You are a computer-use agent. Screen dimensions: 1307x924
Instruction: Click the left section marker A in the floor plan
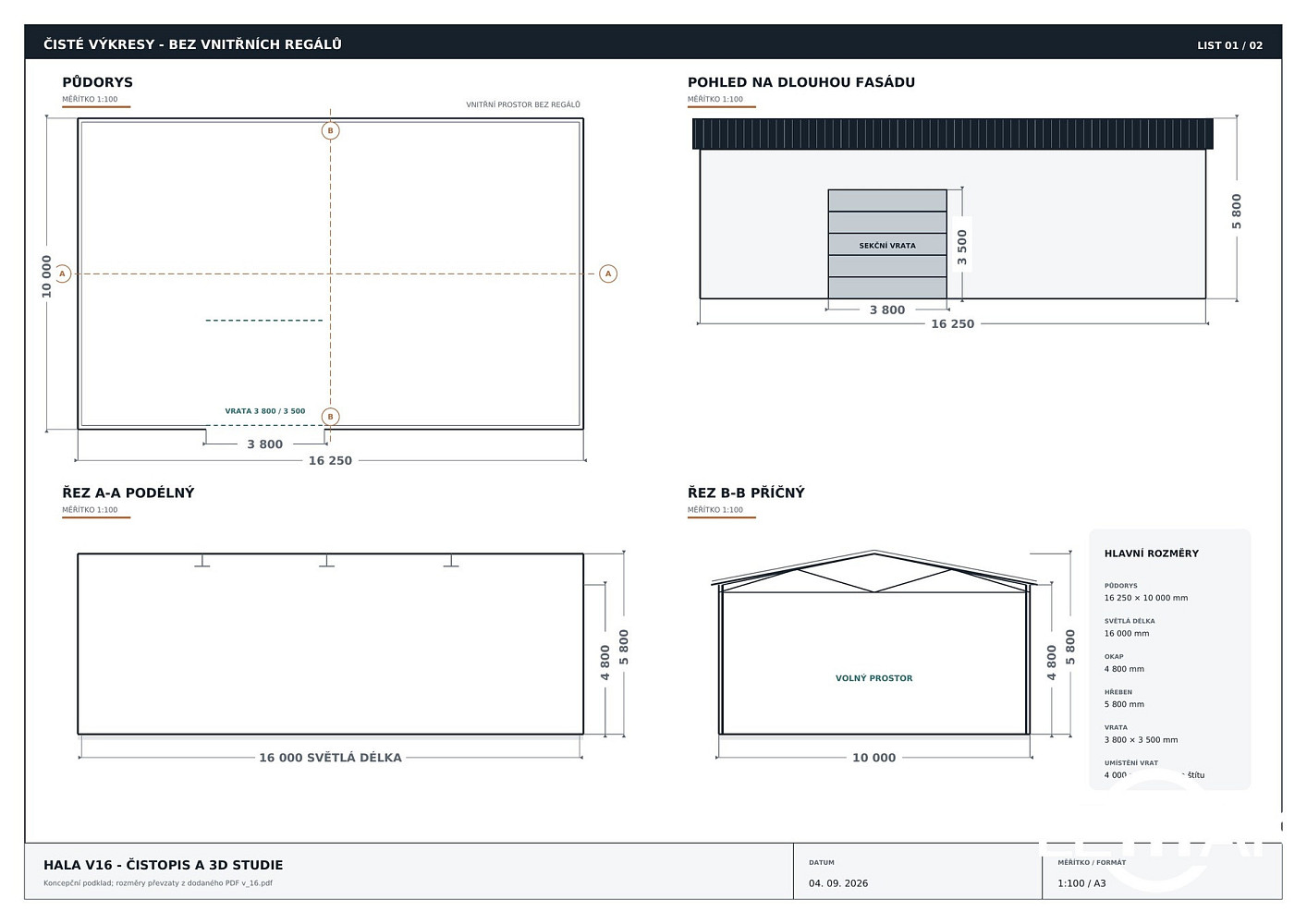pyautogui.click(x=63, y=274)
